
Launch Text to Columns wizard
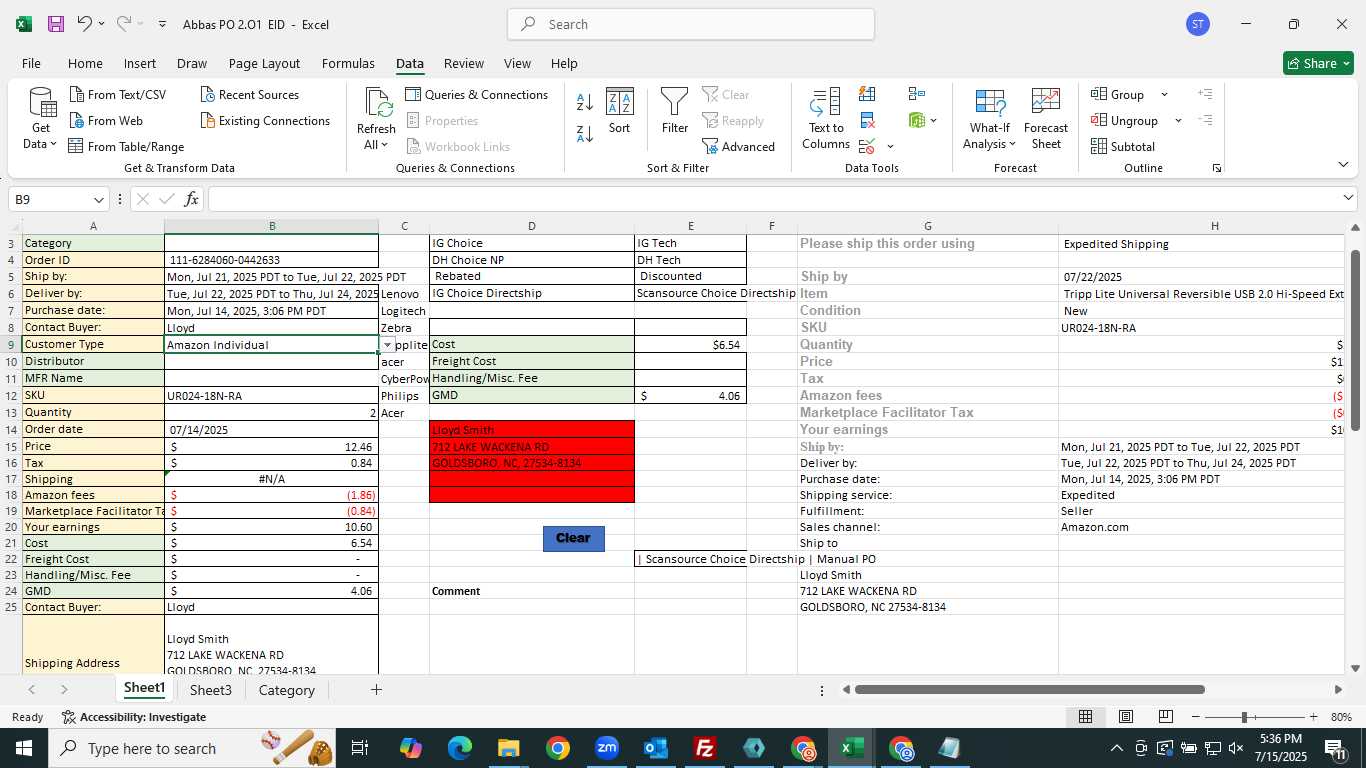pos(826,118)
